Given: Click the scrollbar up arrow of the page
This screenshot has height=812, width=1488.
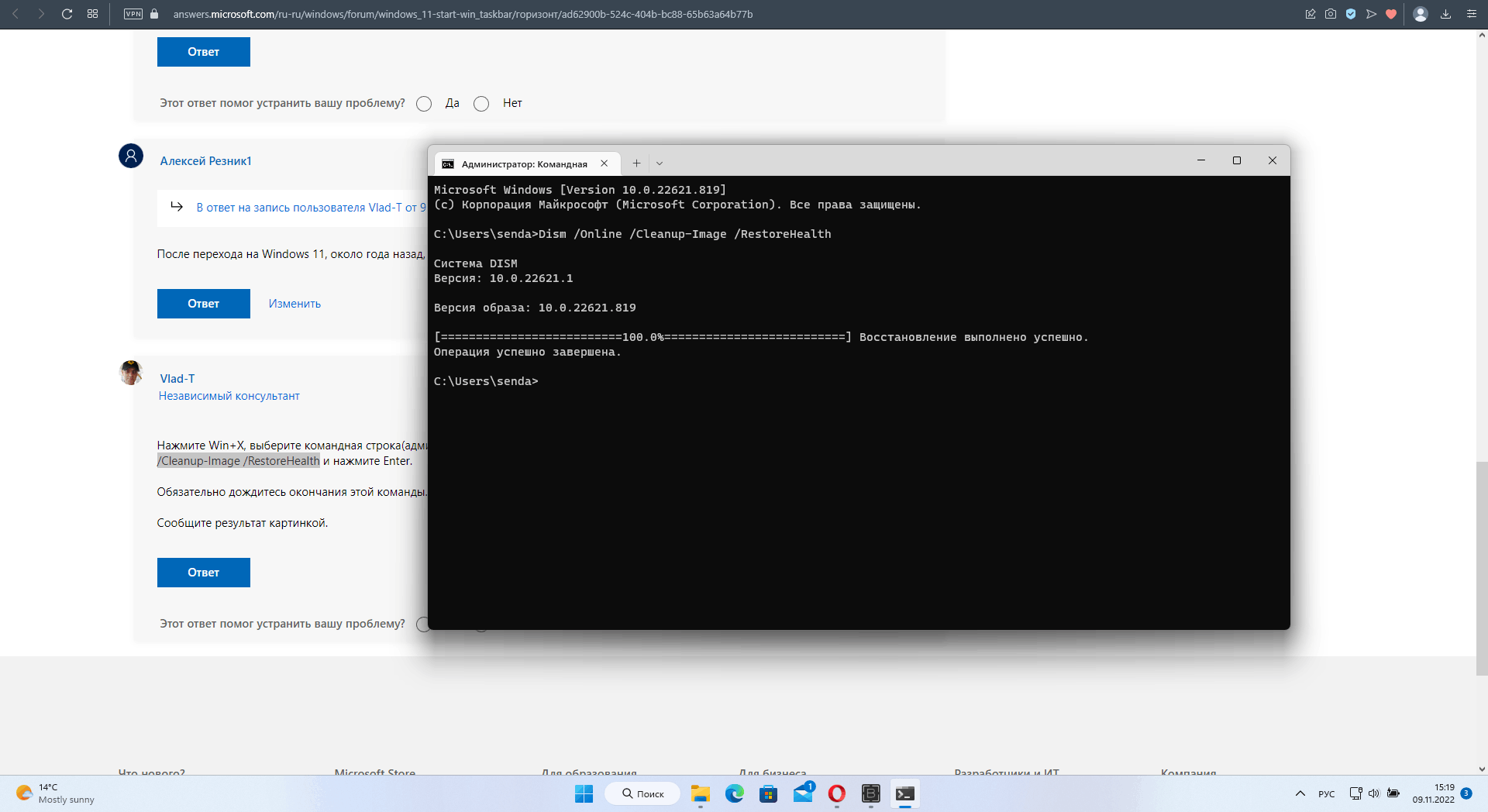Looking at the screenshot, I should pos(1482,35).
